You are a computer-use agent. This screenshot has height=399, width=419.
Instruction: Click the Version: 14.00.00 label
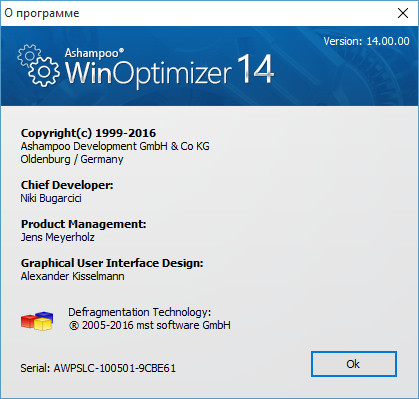pyautogui.click(x=366, y=41)
